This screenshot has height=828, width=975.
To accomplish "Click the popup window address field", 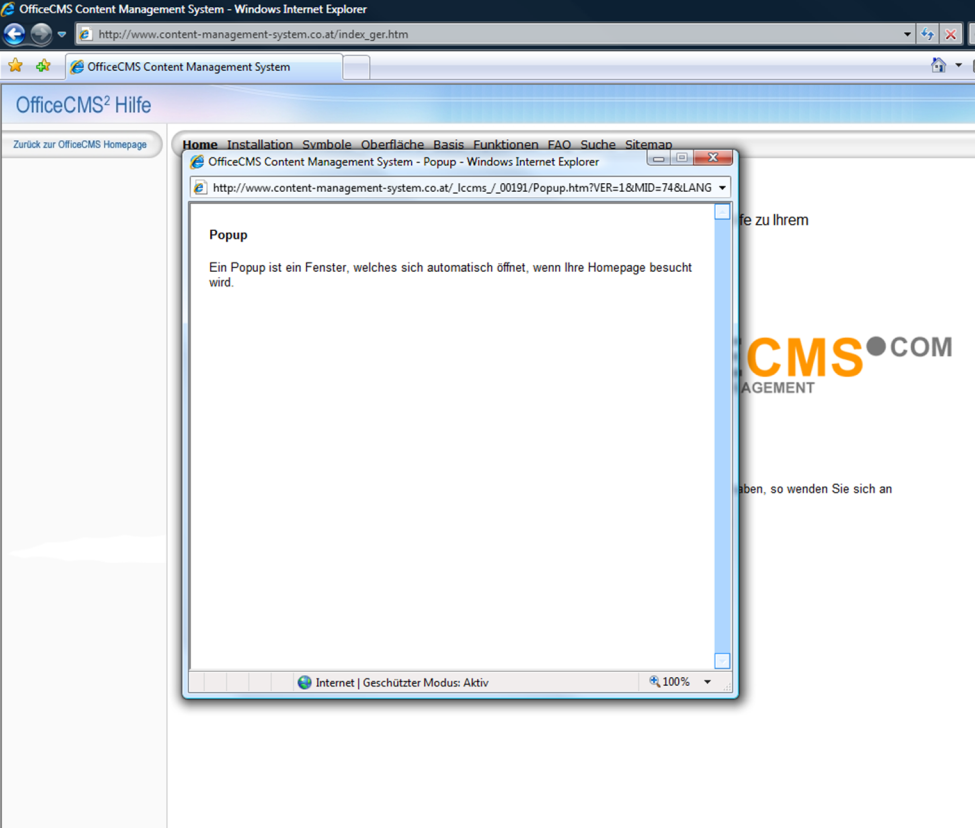I will pyautogui.click(x=461, y=187).
